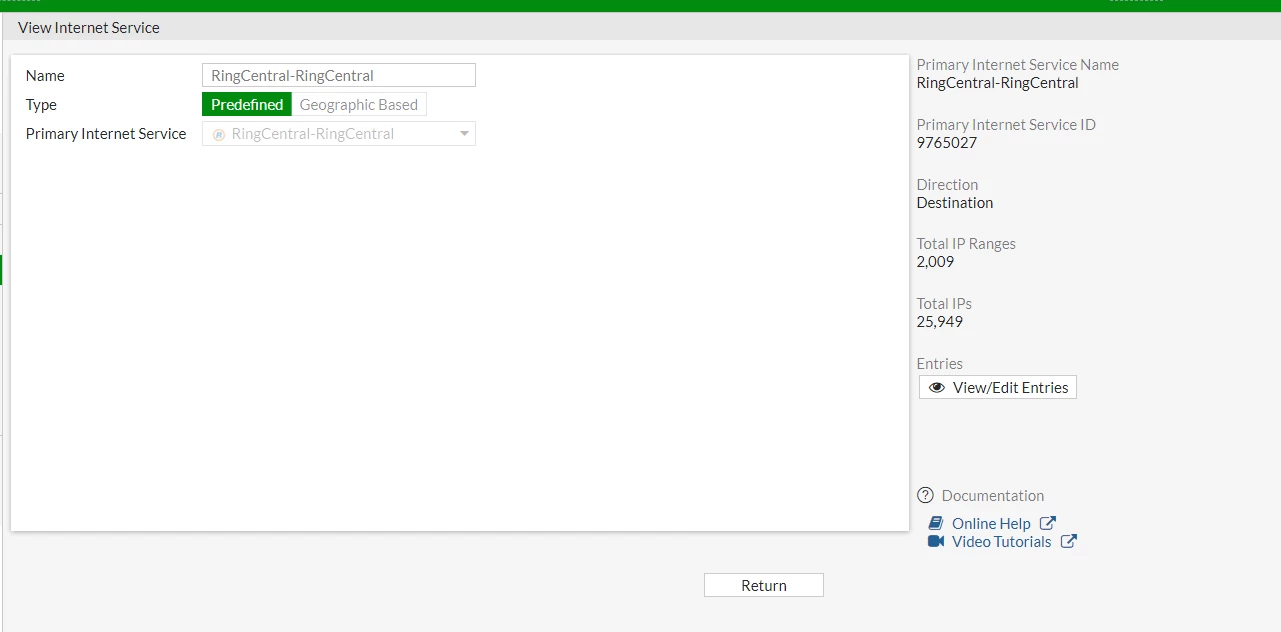Click the Return button
The height and width of the screenshot is (632, 1281).
click(x=764, y=586)
